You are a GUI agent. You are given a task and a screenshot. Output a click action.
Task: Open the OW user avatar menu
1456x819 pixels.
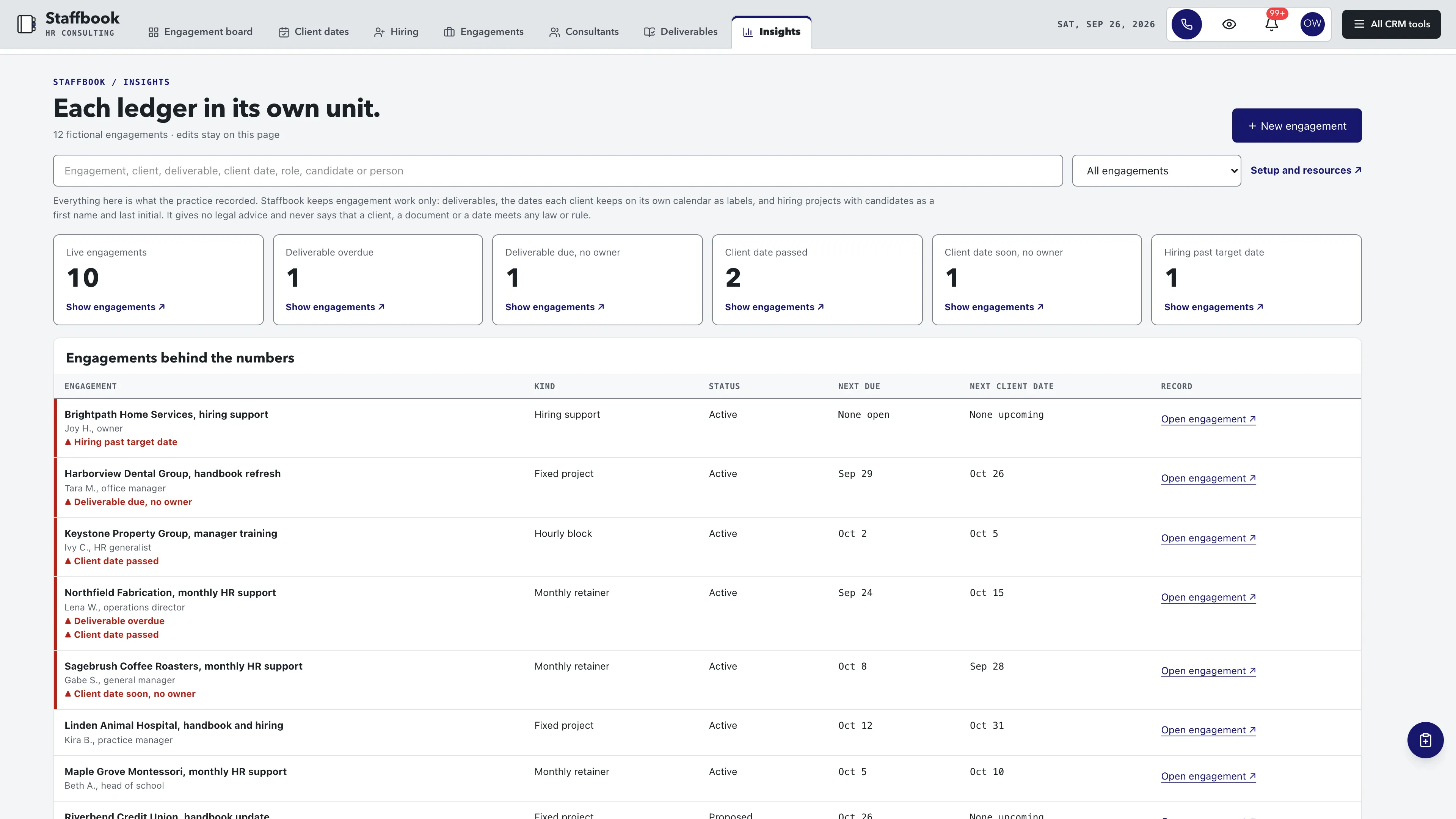coord(1312,24)
